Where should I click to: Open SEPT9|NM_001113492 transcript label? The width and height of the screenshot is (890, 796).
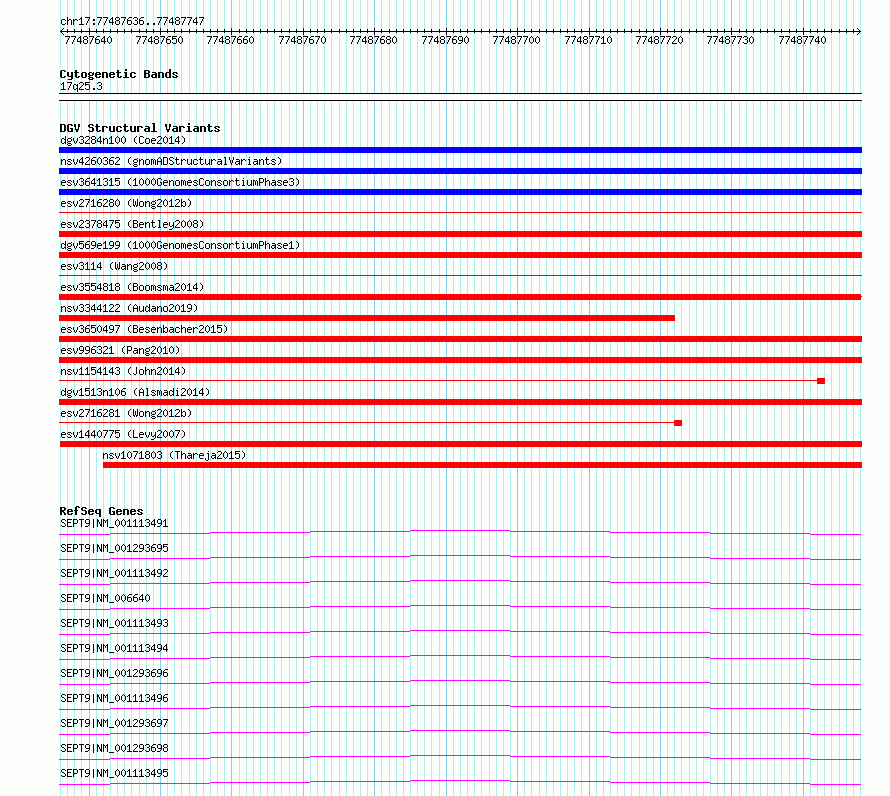114,573
